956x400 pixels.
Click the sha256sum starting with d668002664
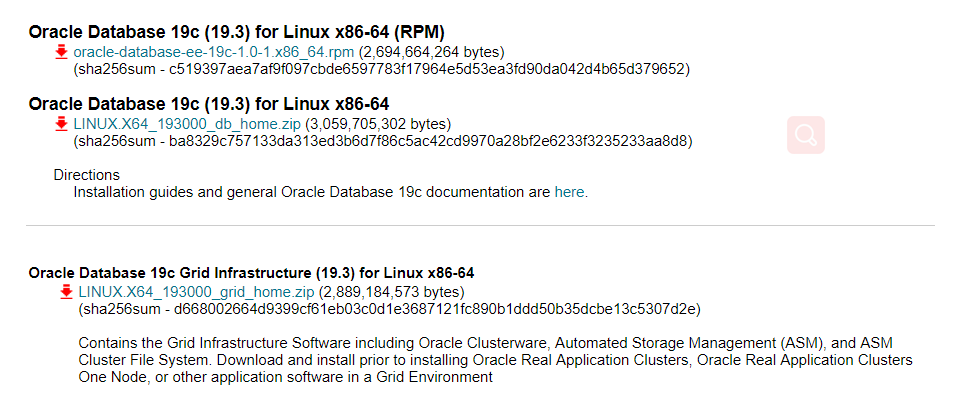pos(390,309)
